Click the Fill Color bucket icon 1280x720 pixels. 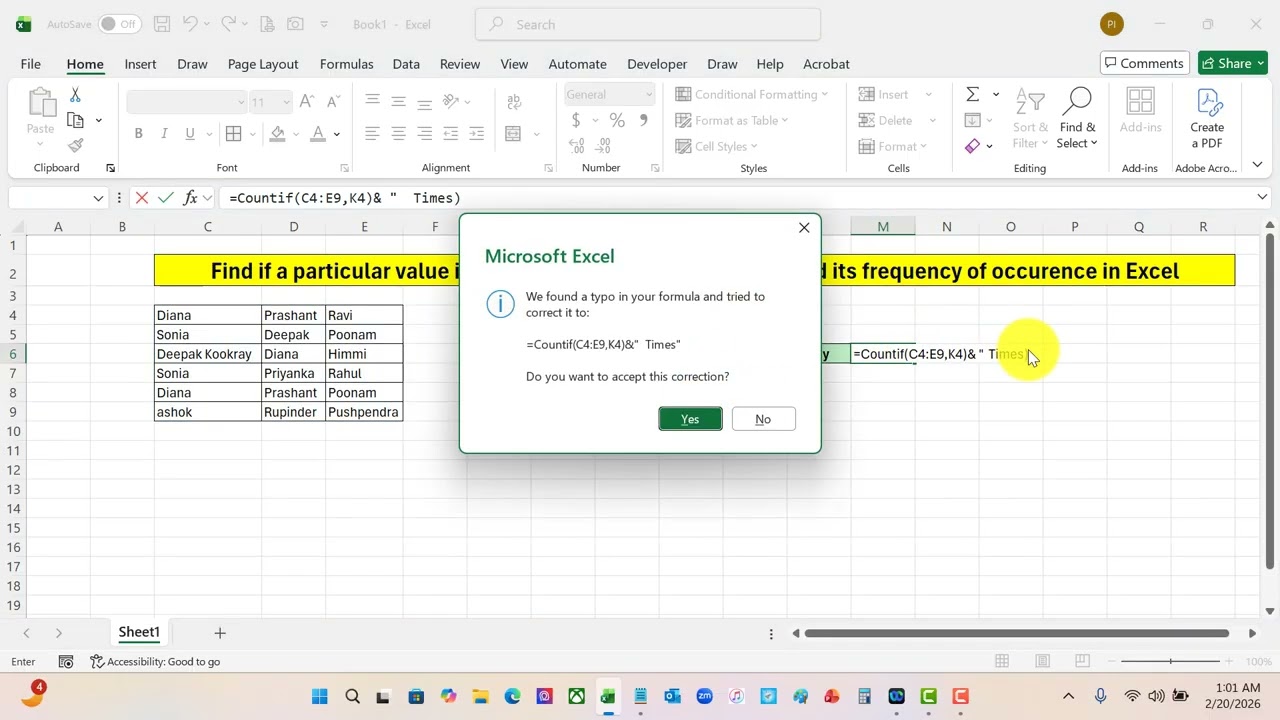(278, 134)
